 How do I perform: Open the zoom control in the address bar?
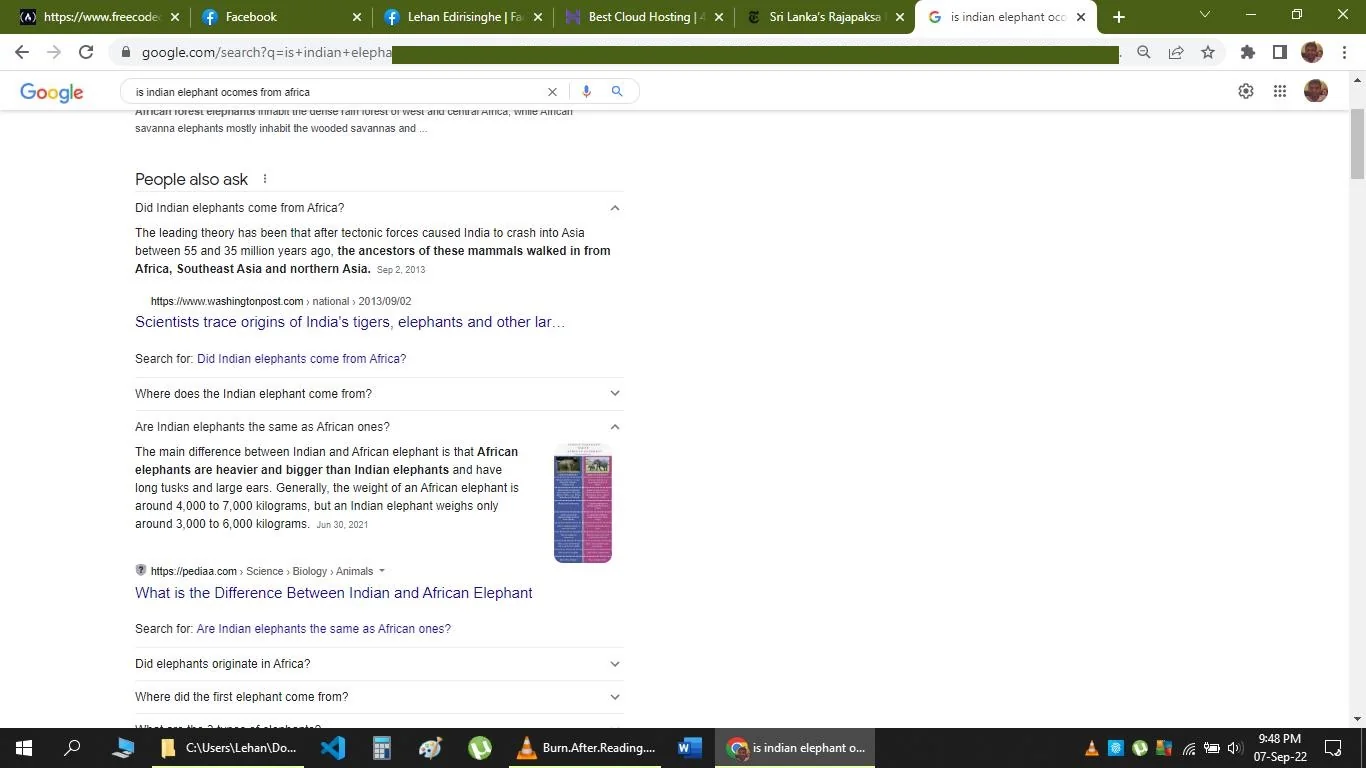click(1144, 52)
